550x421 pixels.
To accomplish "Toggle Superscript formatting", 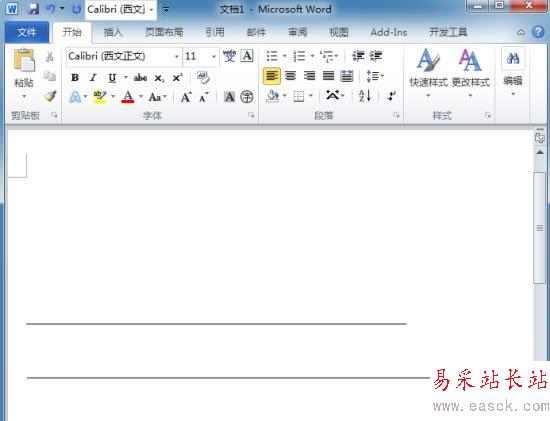I will [177, 77].
